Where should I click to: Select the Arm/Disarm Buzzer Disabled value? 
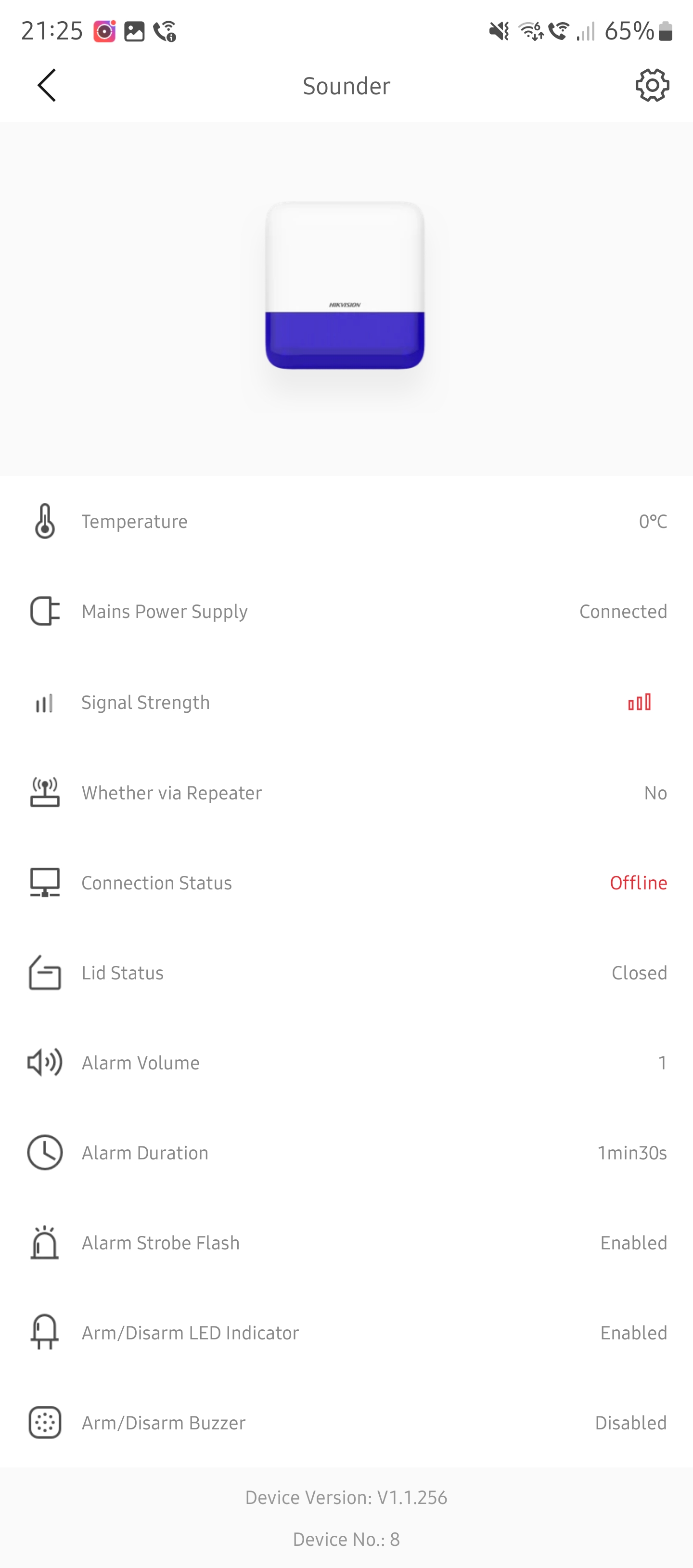[630, 1423]
